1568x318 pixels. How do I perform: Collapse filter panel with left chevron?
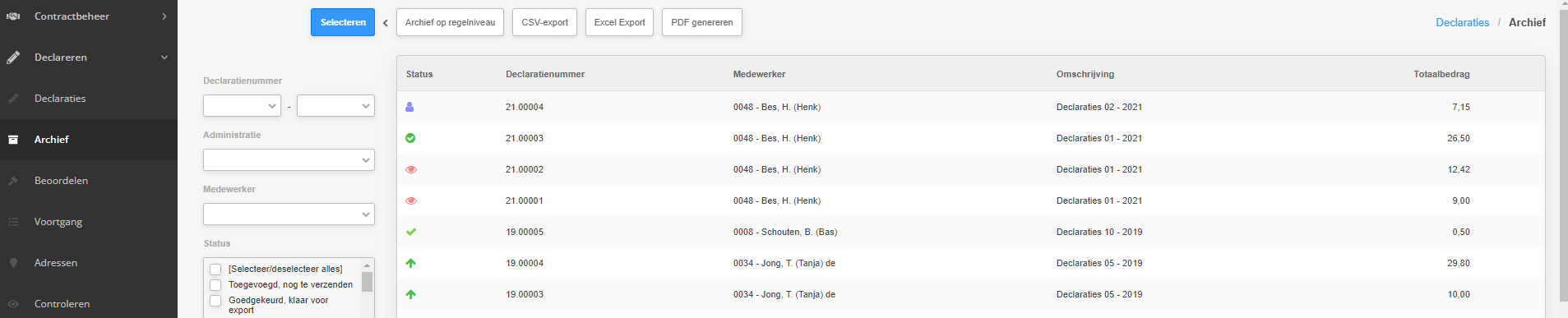click(385, 23)
